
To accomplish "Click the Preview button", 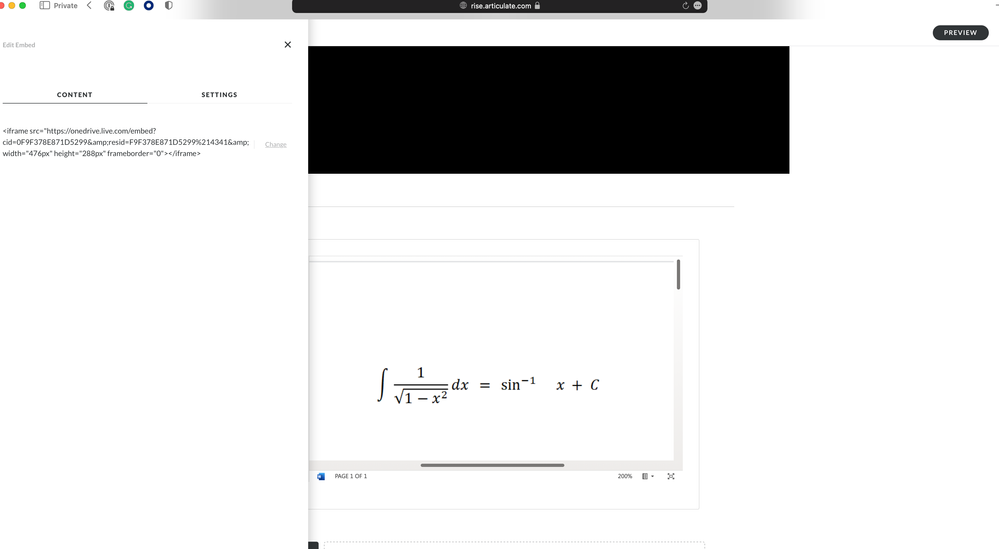I will coord(960,32).
